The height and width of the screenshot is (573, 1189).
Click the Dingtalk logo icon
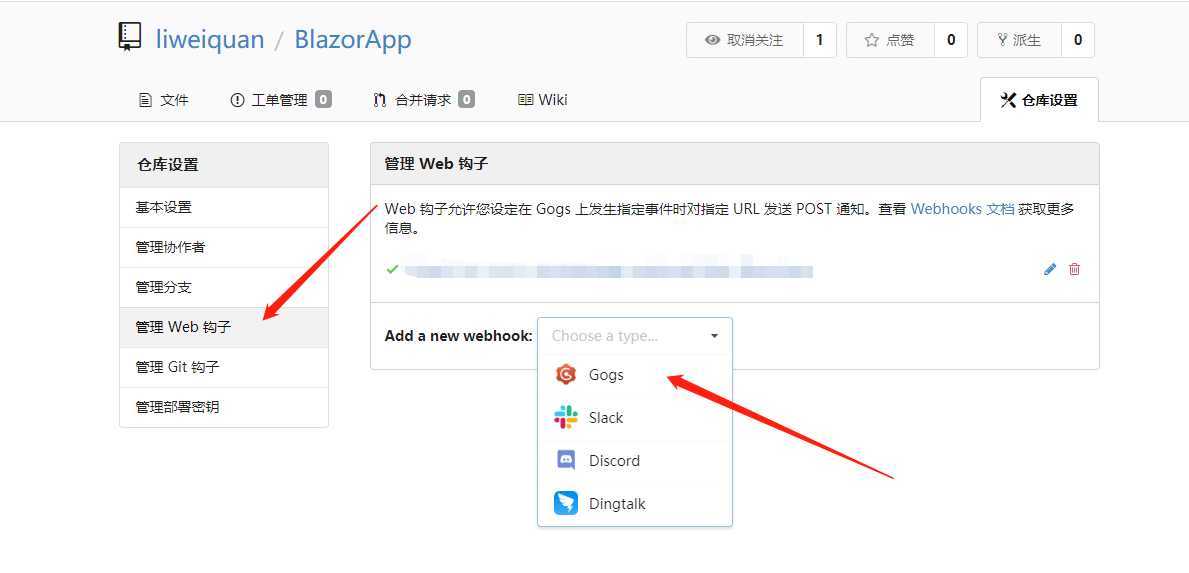coord(566,503)
